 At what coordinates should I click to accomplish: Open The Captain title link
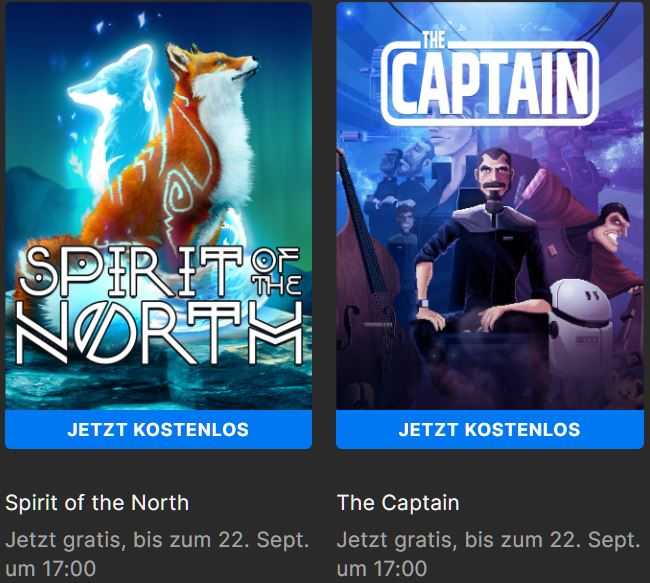[398, 503]
